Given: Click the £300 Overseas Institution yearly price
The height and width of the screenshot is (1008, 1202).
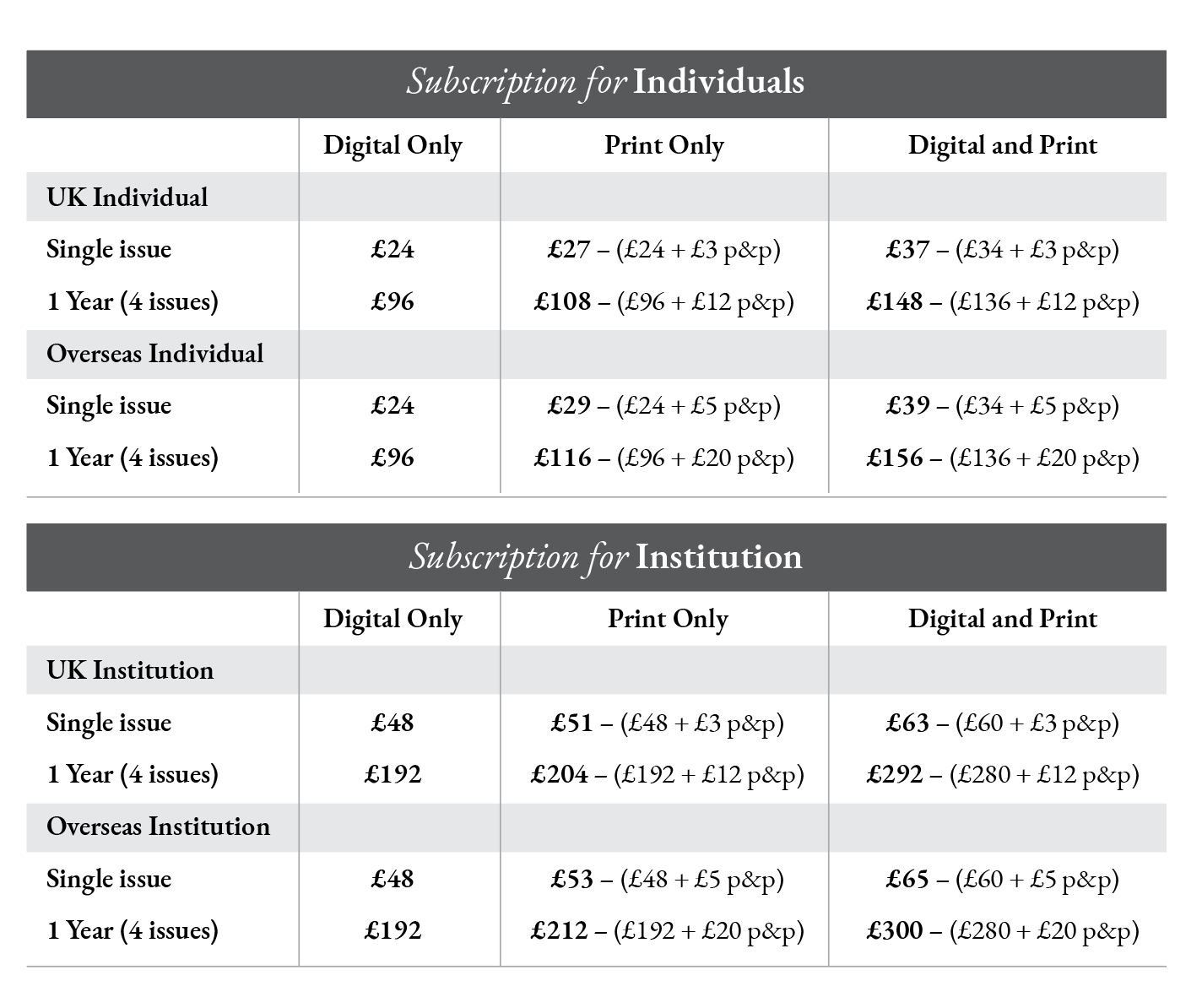Looking at the screenshot, I should 895,930.
